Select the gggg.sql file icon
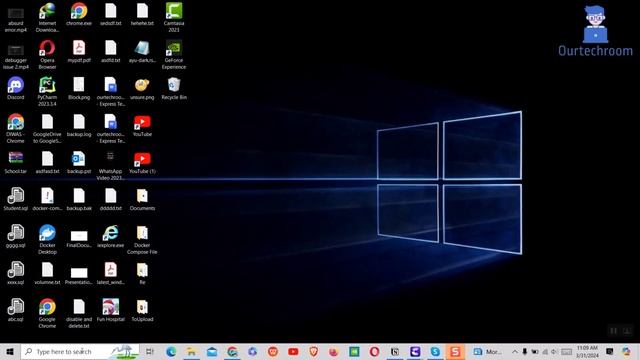Viewport: 640px width, 360px height. 16,236
